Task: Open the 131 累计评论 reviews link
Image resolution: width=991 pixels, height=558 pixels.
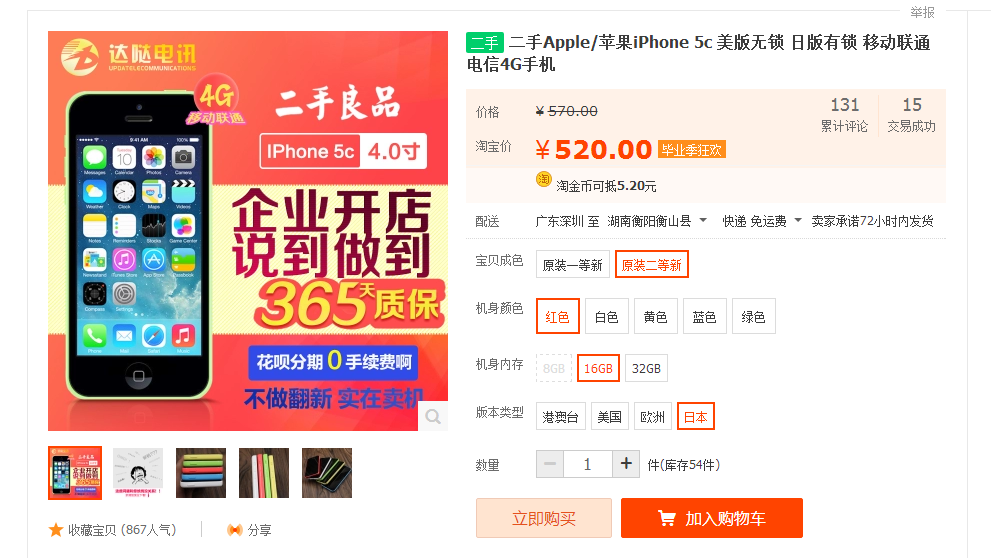Action: (844, 114)
